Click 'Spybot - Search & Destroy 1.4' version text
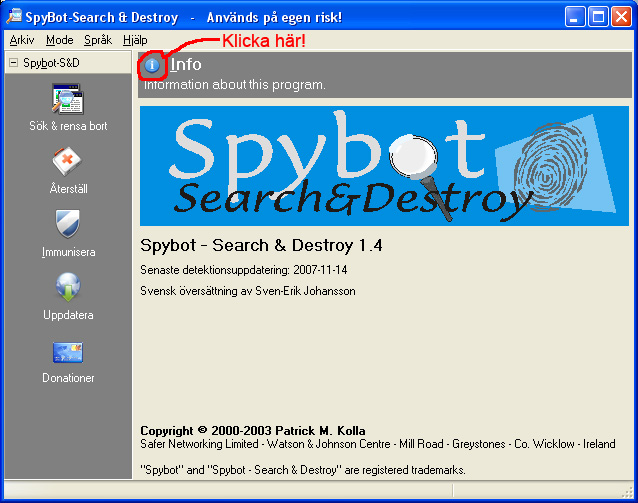This screenshot has height=503, width=638. [x=261, y=245]
